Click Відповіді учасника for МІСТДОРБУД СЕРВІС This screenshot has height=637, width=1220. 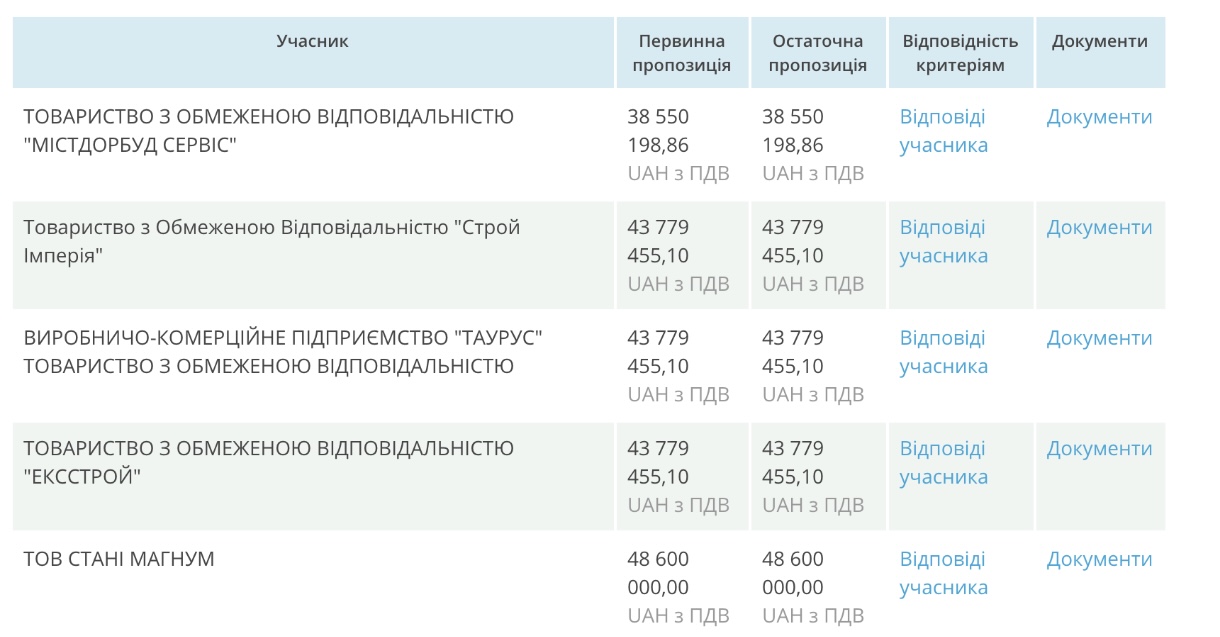[x=943, y=131]
